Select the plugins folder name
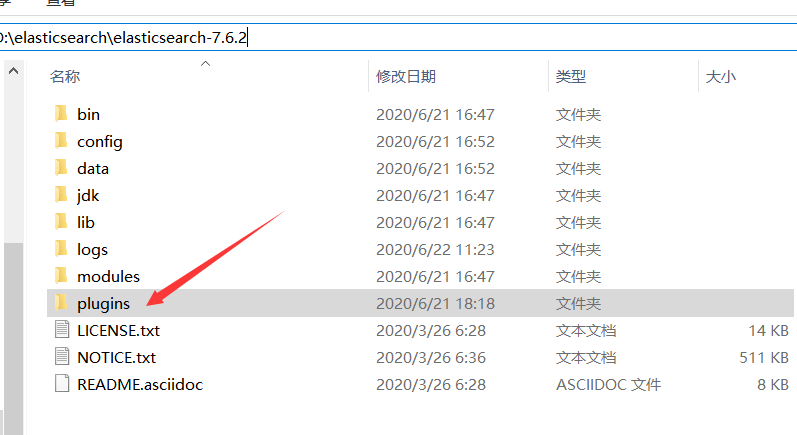797x435 pixels. tap(104, 304)
